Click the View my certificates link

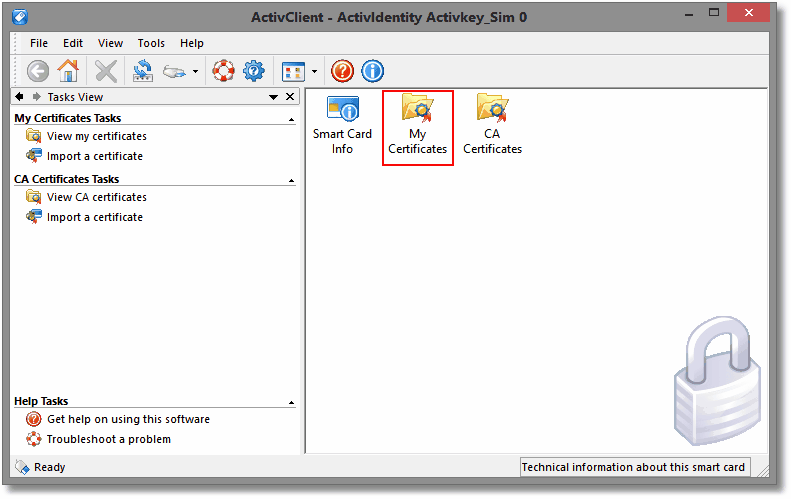coord(97,136)
